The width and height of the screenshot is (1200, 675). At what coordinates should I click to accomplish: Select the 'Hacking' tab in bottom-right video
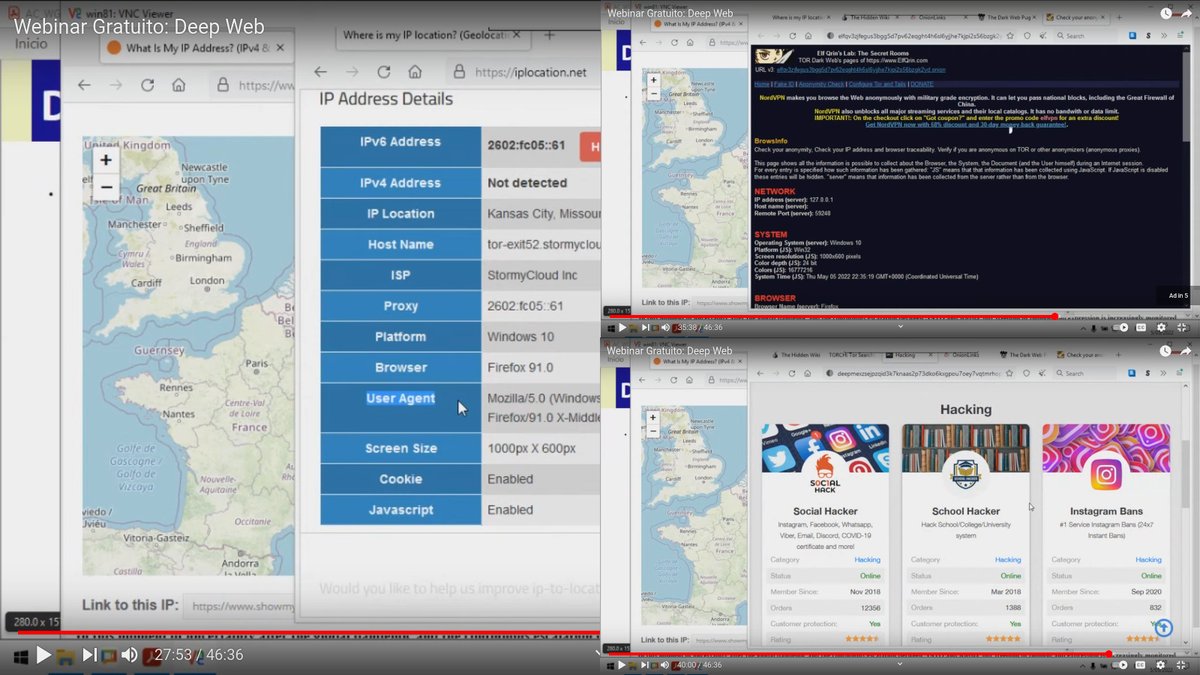(908, 355)
